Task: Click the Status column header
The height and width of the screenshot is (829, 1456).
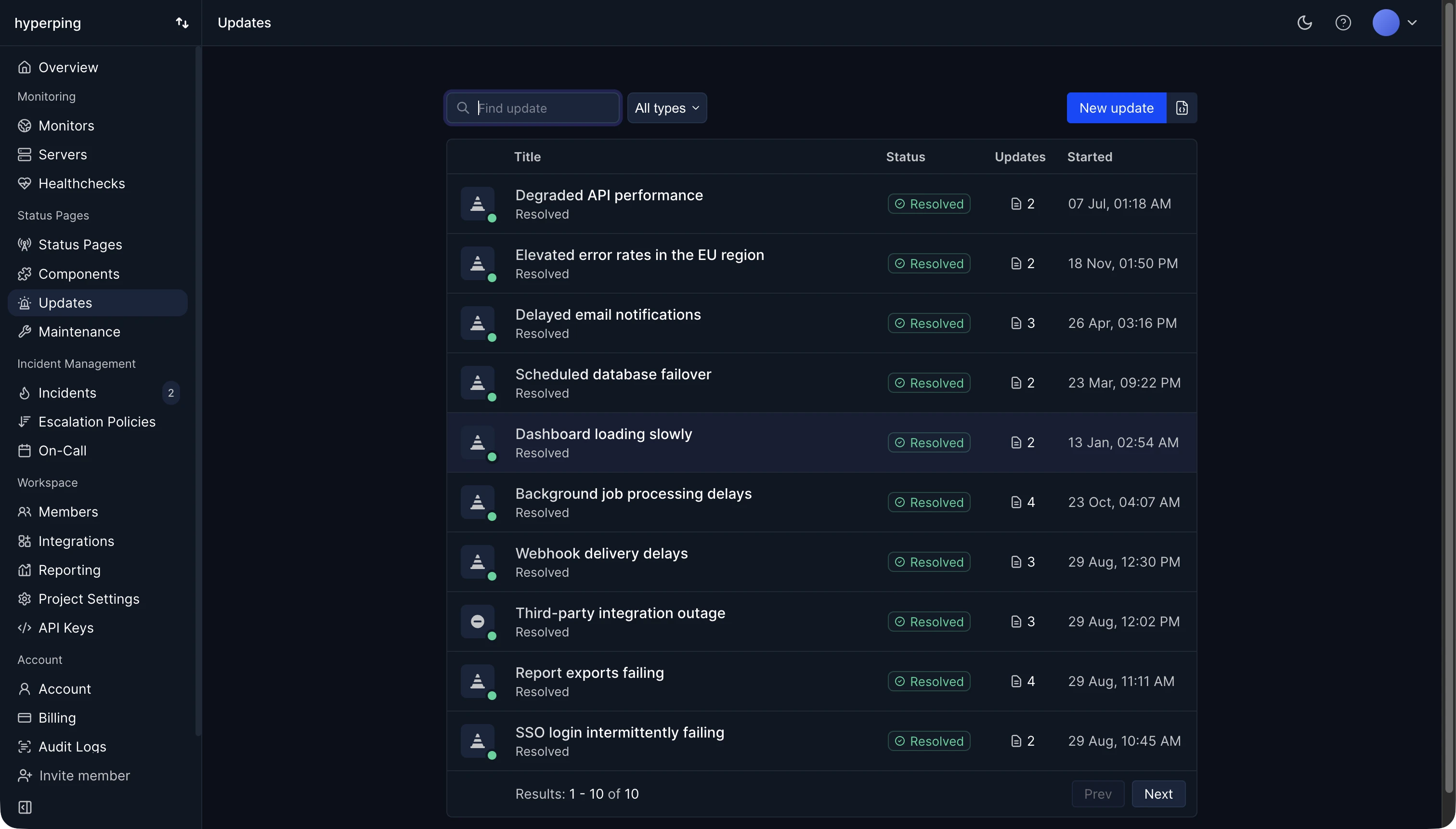Action: [905, 156]
